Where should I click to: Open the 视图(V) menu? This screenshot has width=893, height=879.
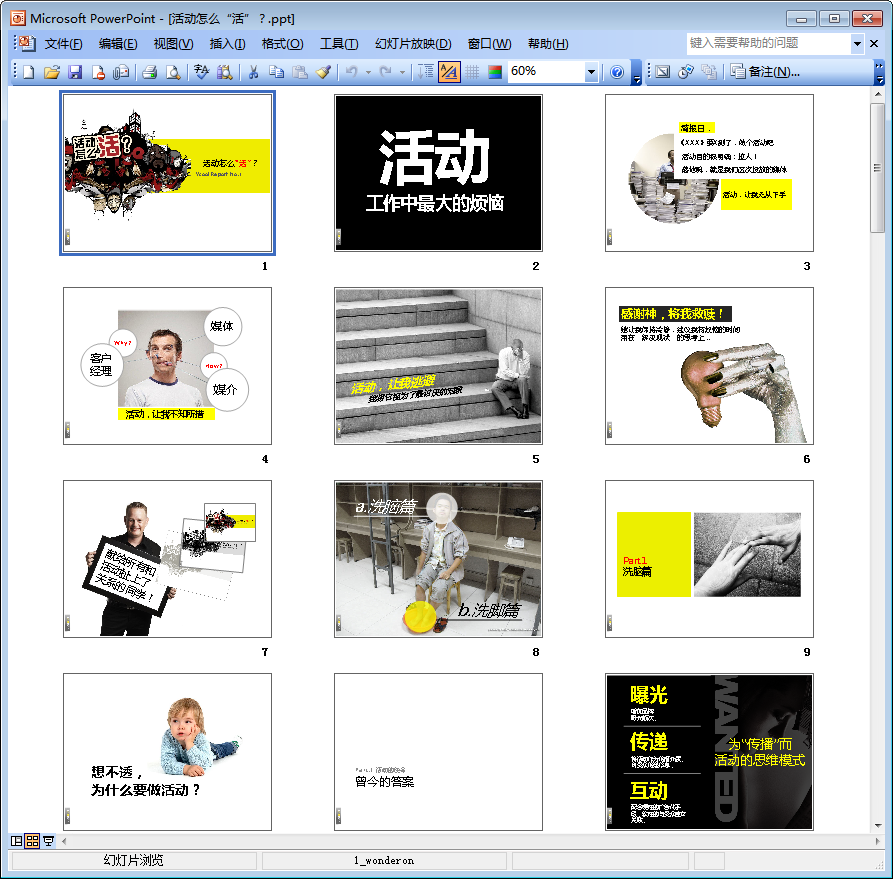tap(173, 44)
